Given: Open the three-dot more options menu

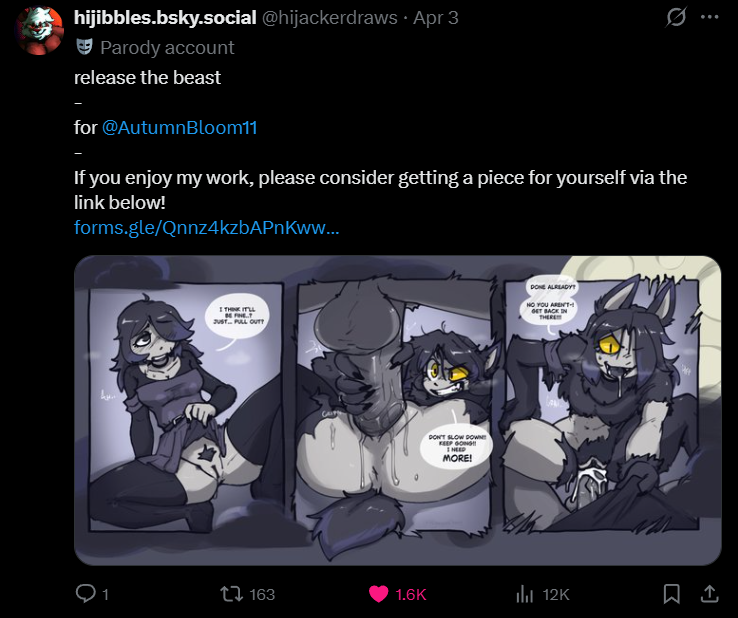Looking at the screenshot, I should coord(709,17).
